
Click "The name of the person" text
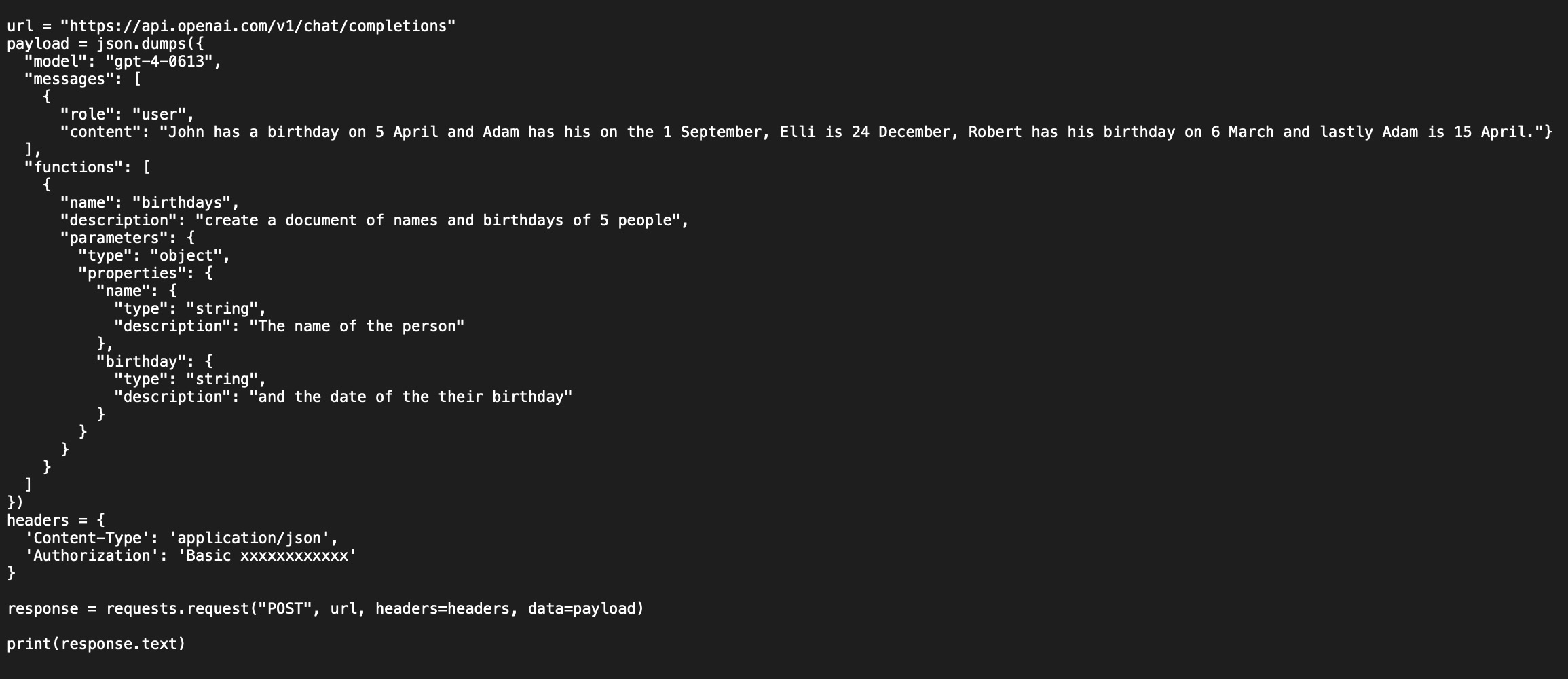click(357, 327)
